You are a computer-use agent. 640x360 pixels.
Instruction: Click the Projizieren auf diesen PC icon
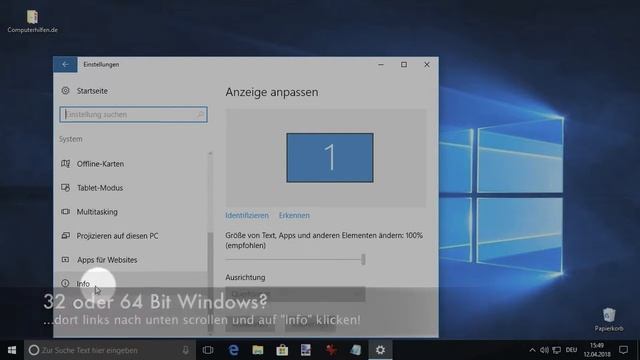65,236
